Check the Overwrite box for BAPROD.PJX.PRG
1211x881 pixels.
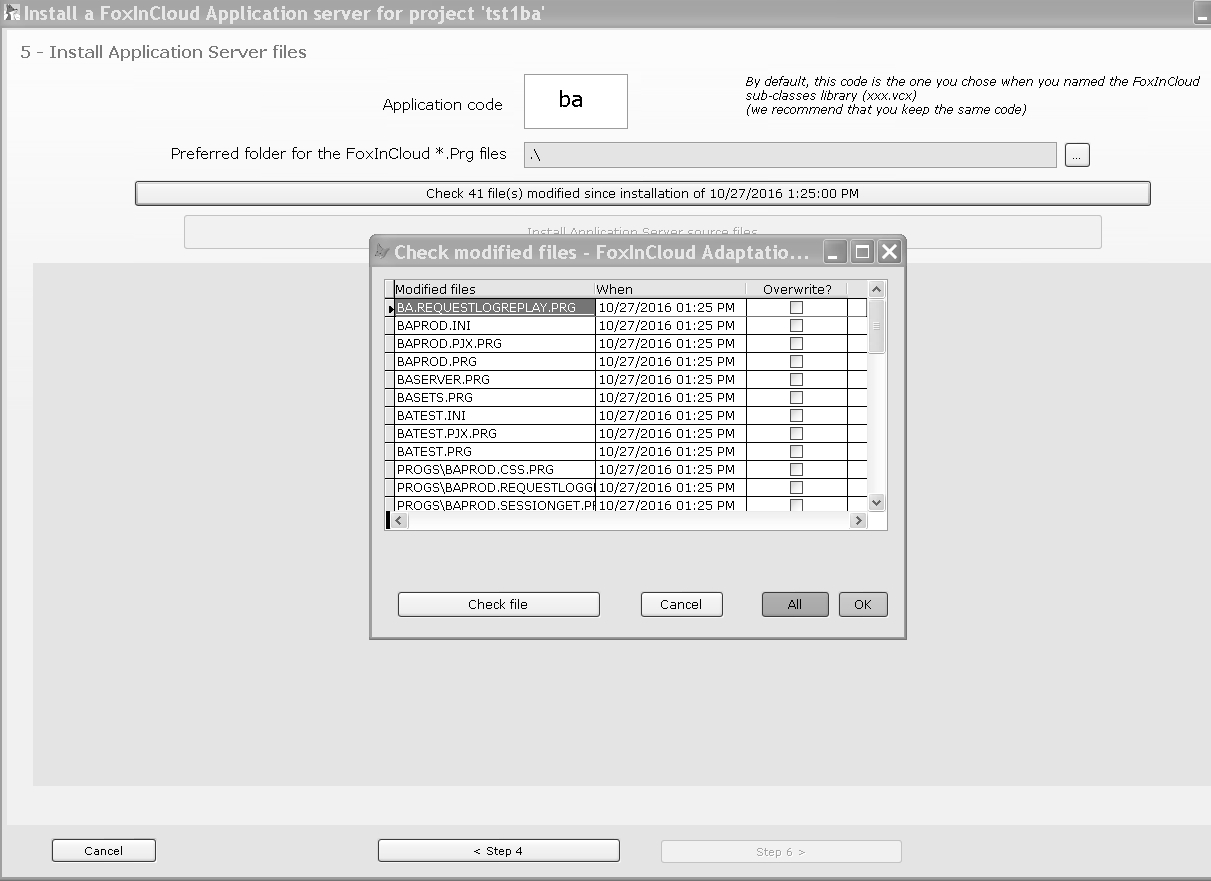(x=796, y=344)
